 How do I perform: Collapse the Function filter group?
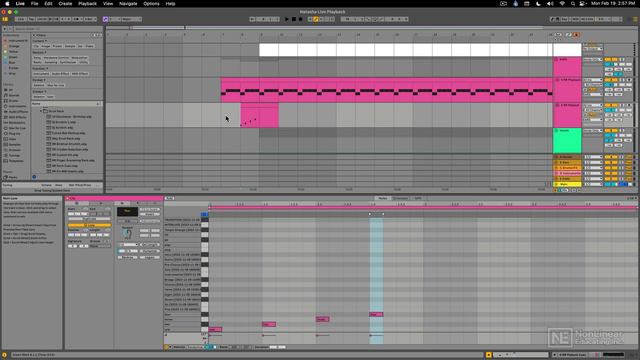point(40,69)
